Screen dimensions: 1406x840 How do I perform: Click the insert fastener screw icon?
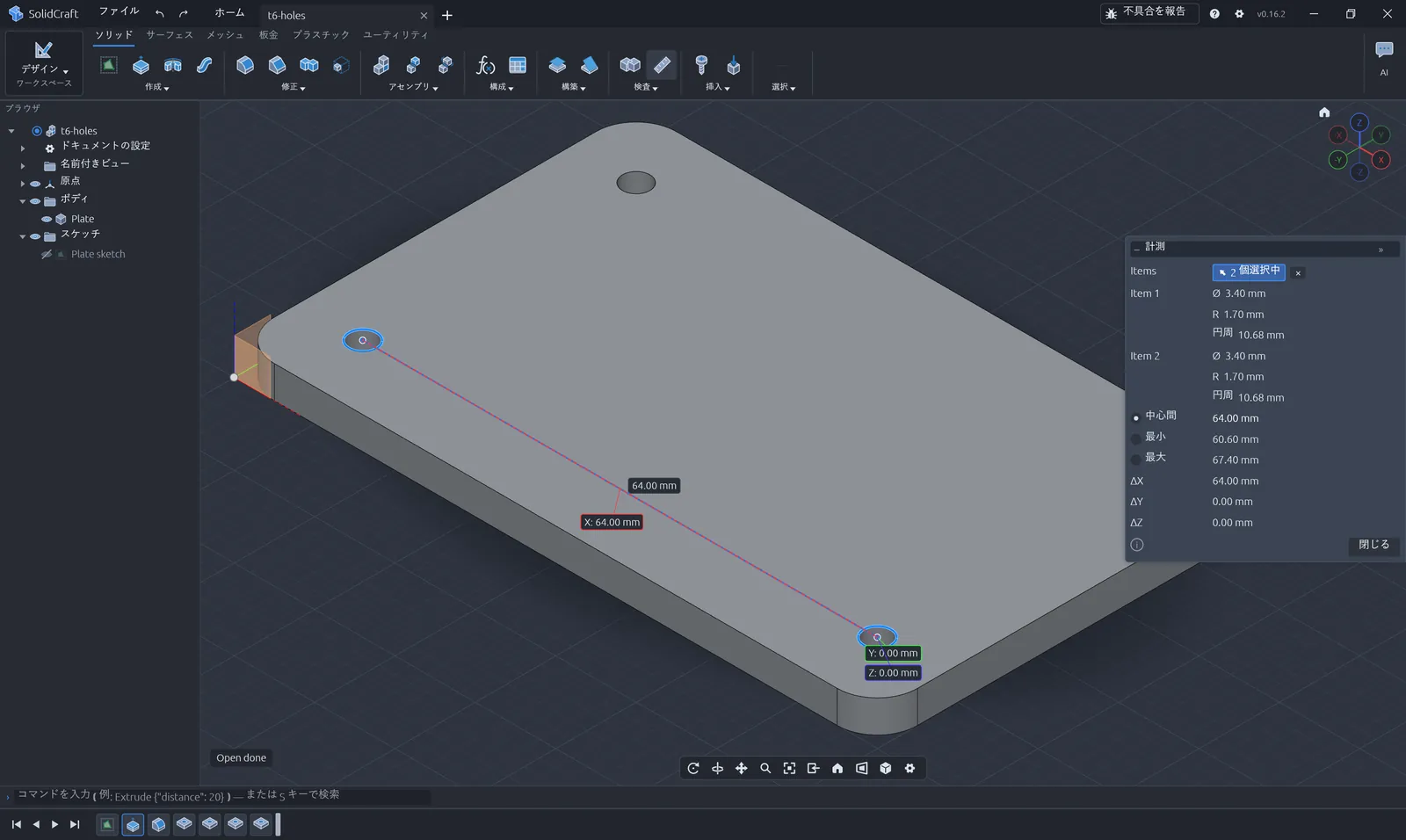701,65
